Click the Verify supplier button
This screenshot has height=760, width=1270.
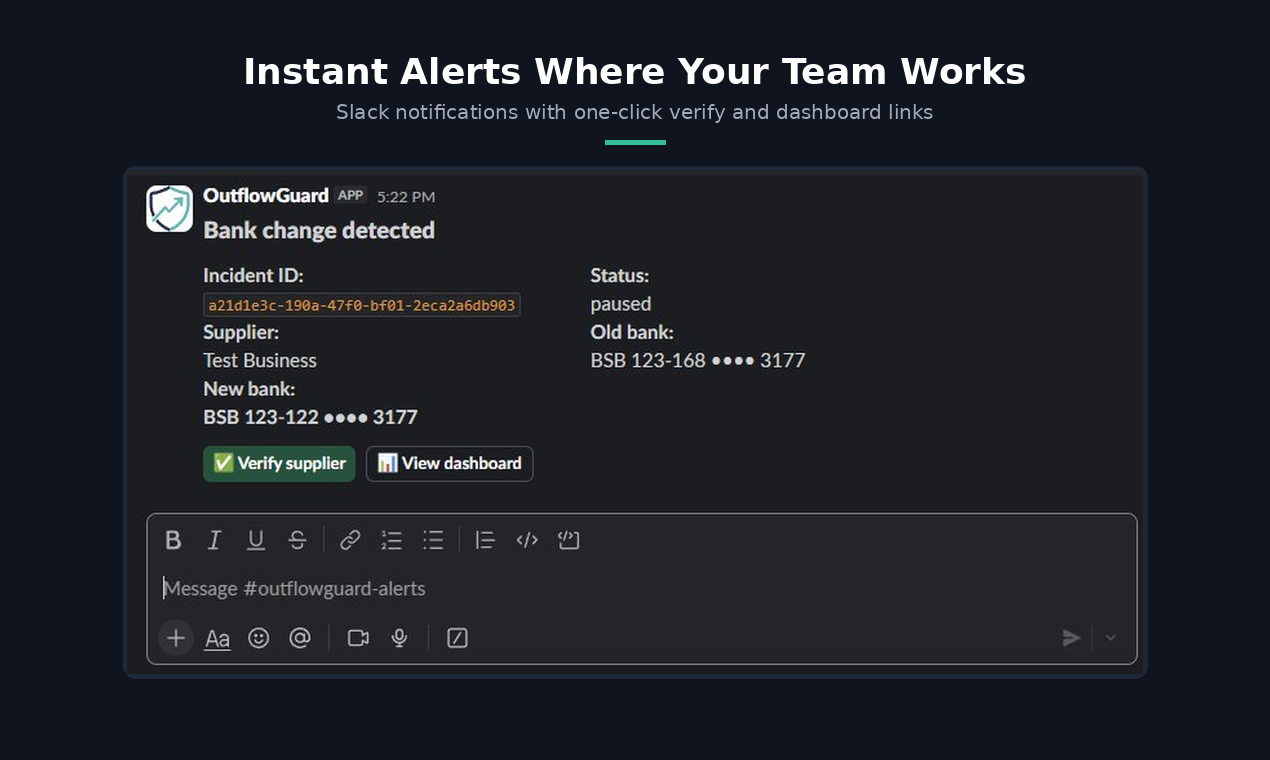(x=279, y=464)
